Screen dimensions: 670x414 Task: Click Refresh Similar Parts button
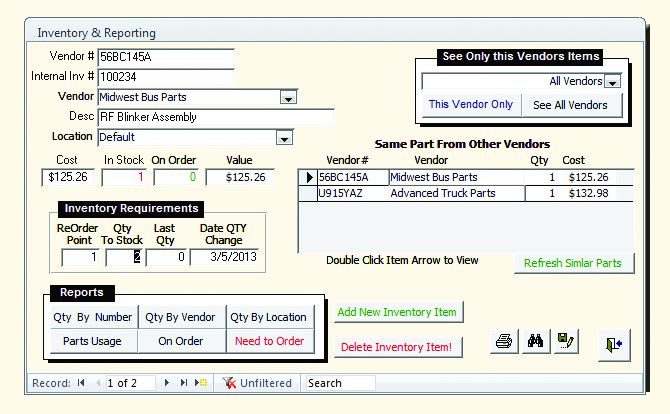tap(573, 263)
